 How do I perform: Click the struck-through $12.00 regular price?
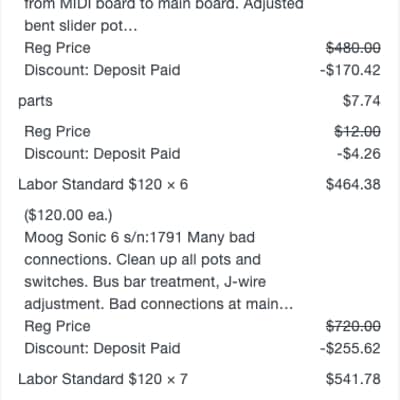358,131
